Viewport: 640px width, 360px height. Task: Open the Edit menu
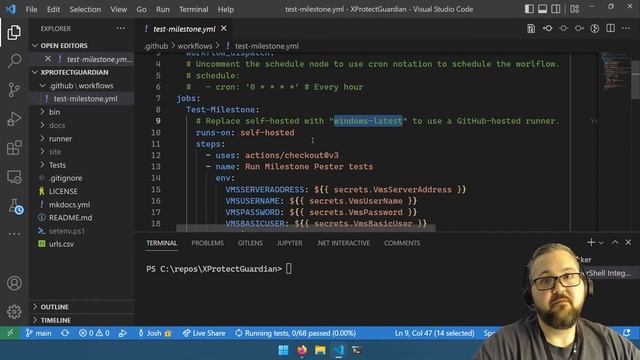[53, 9]
